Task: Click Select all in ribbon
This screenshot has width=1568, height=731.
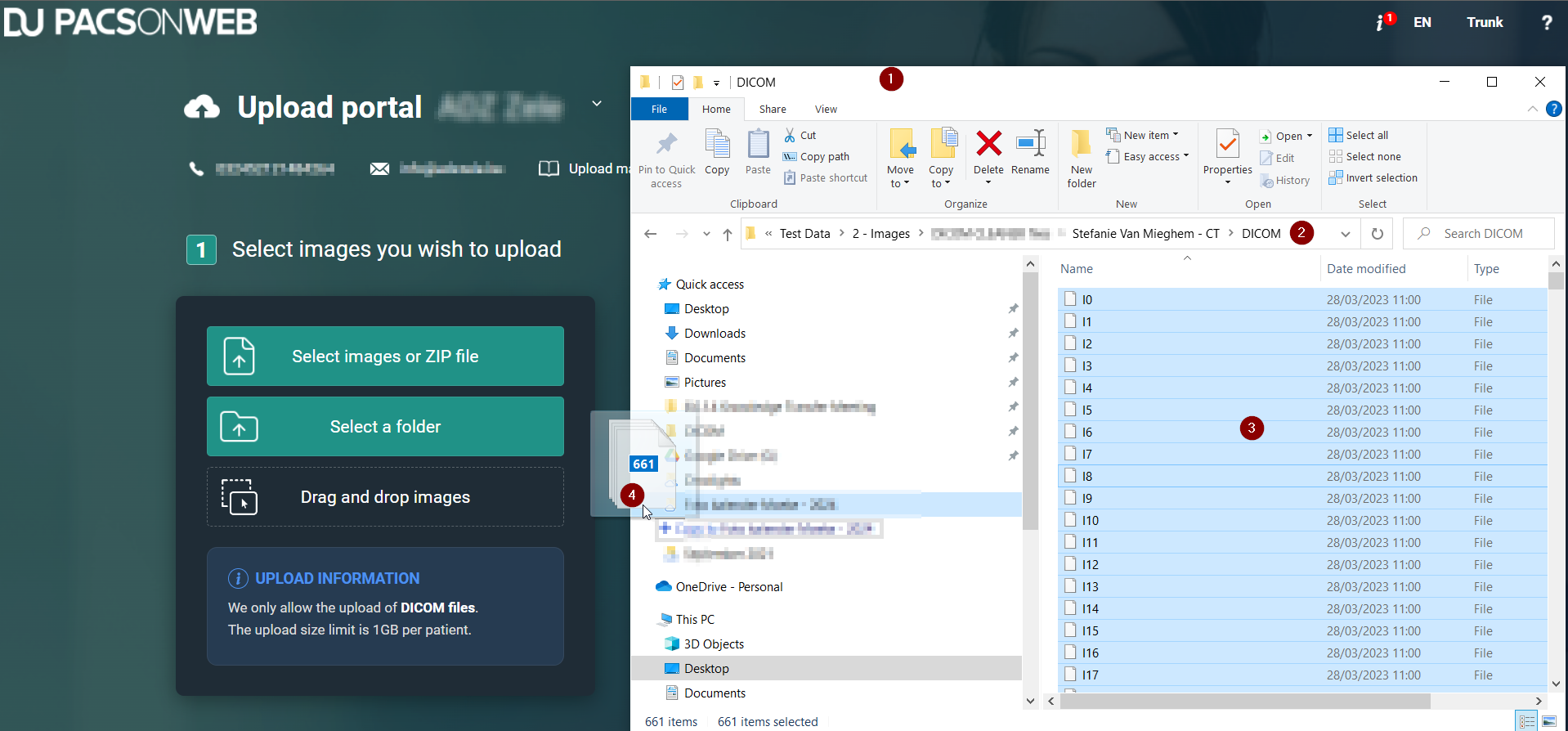Action: tap(1359, 135)
